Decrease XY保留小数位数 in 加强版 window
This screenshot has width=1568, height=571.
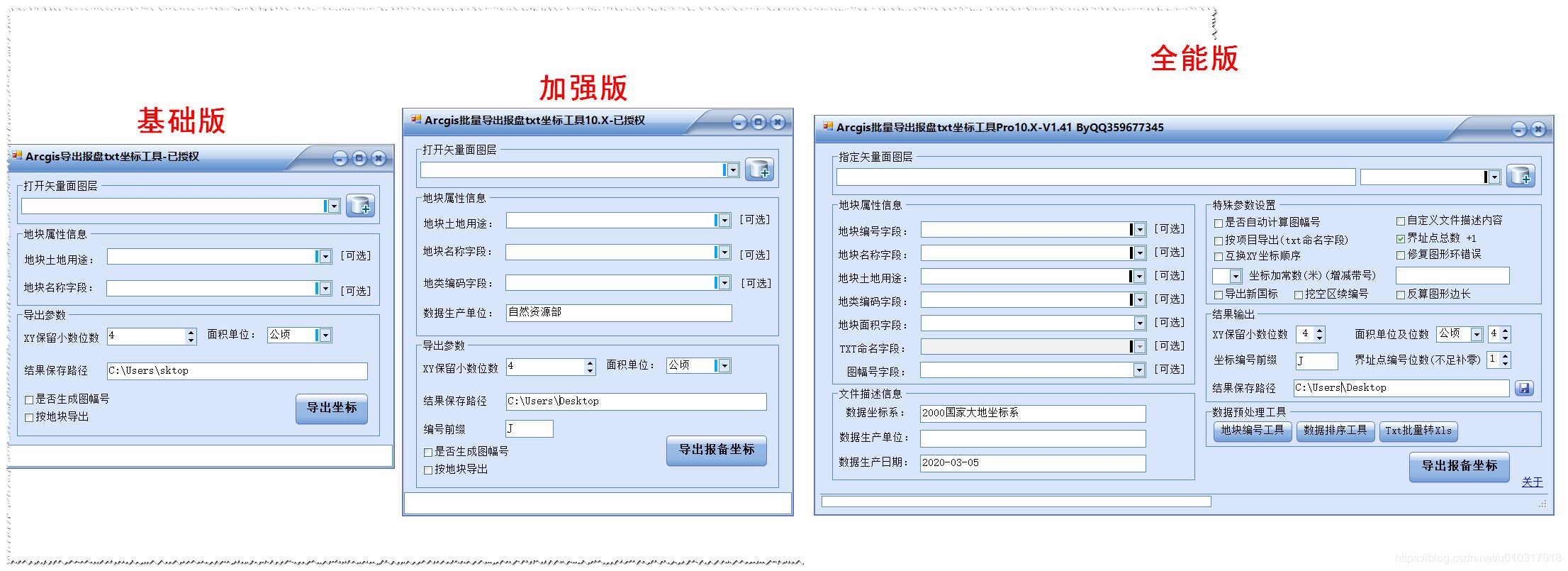[590, 371]
